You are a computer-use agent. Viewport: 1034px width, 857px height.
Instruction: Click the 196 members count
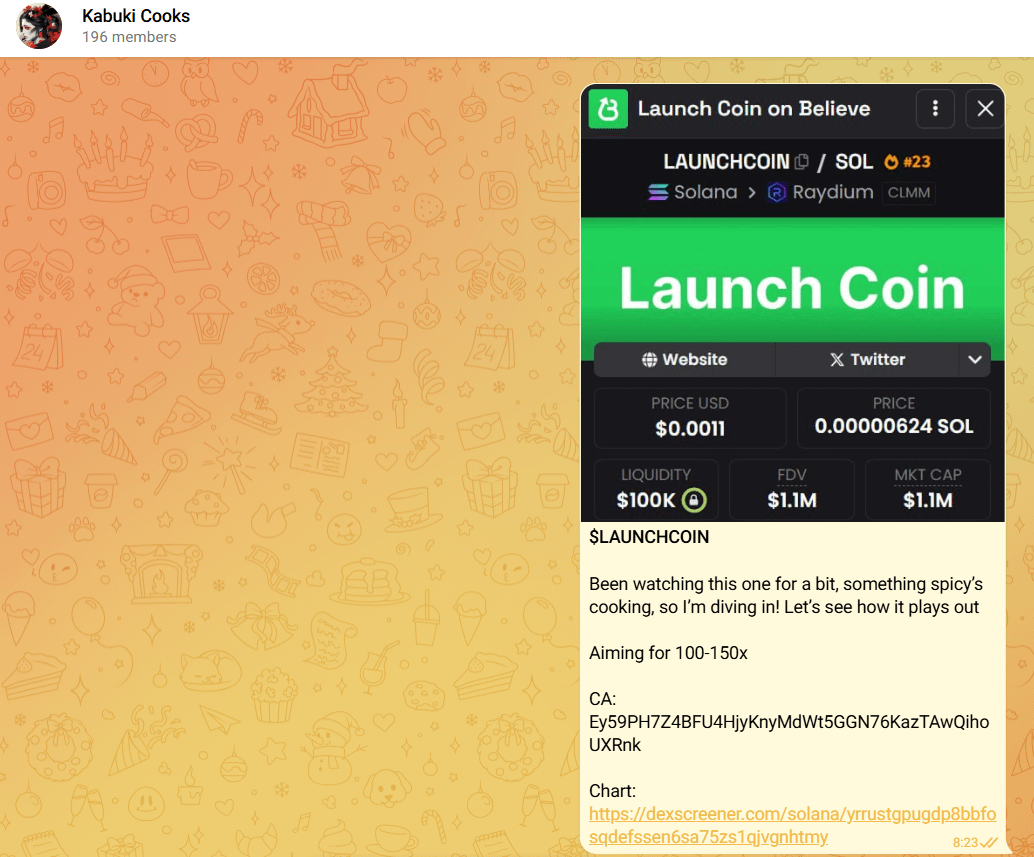point(129,37)
